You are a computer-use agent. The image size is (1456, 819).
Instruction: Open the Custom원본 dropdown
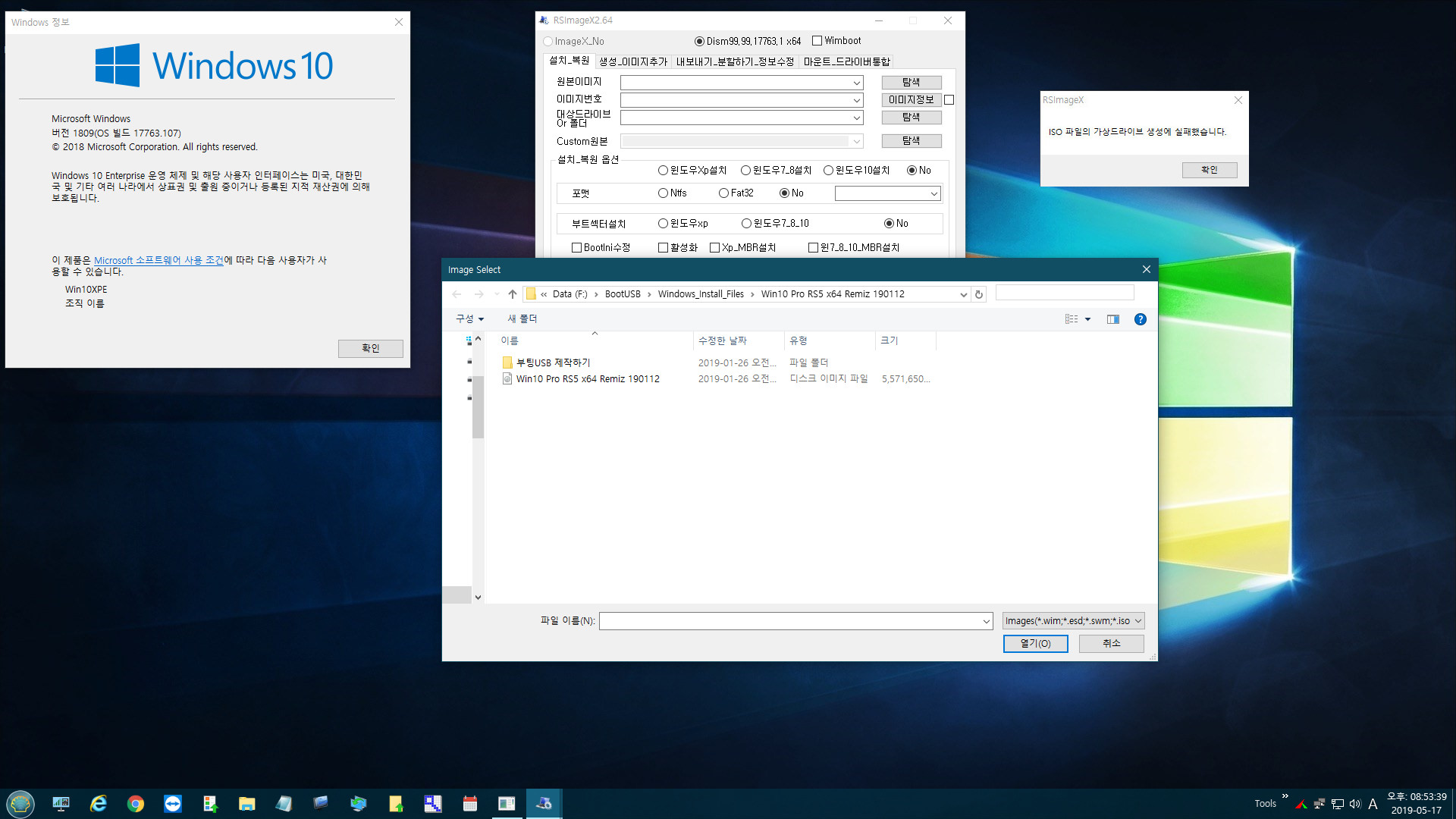856,141
